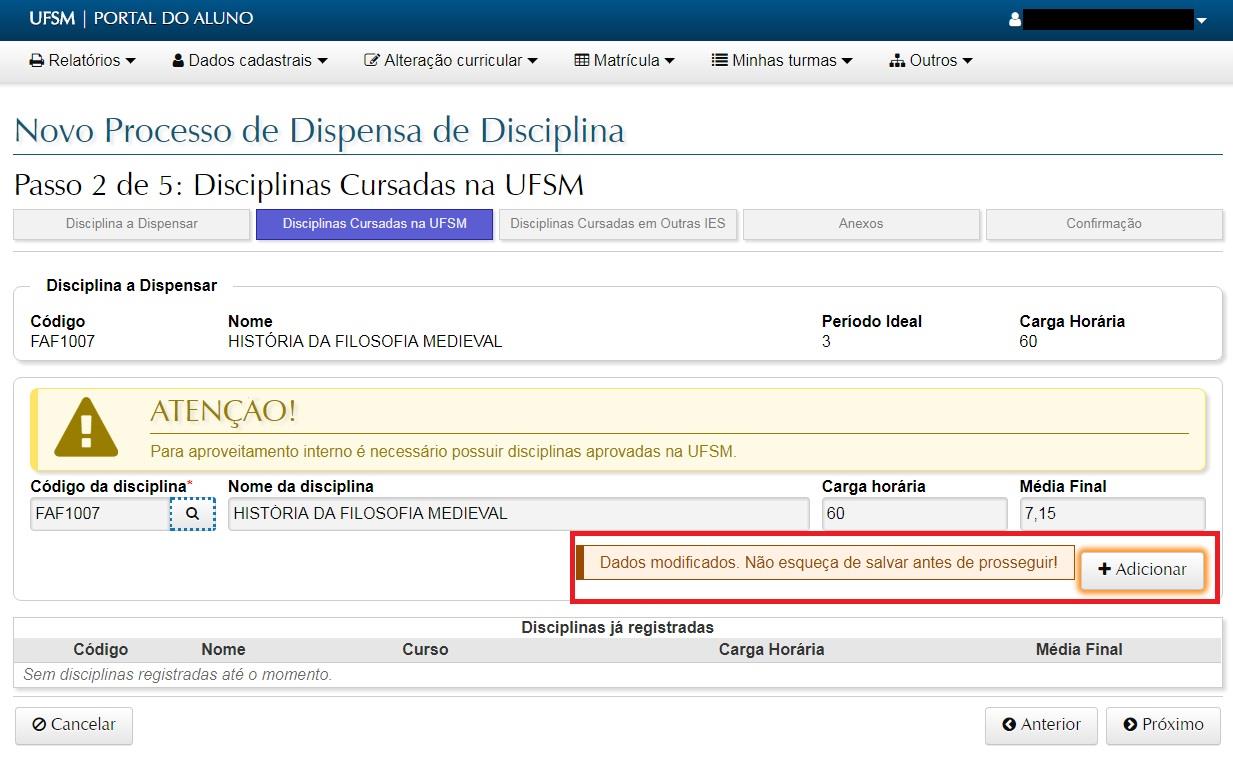Click the Cancelar button

(74, 725)
